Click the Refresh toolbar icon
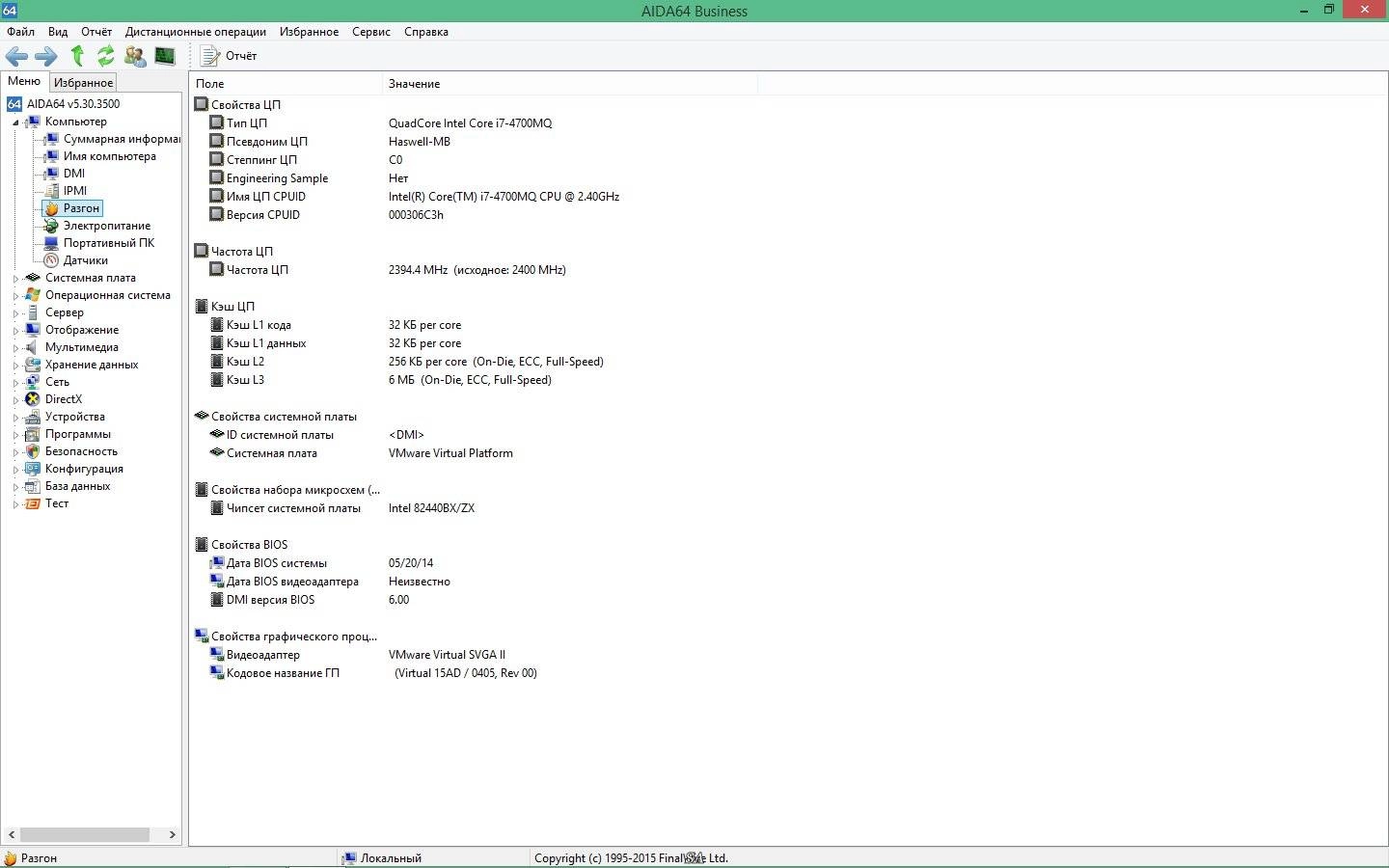This screenshot has height=868, width=1389. [x=105, y=56]
